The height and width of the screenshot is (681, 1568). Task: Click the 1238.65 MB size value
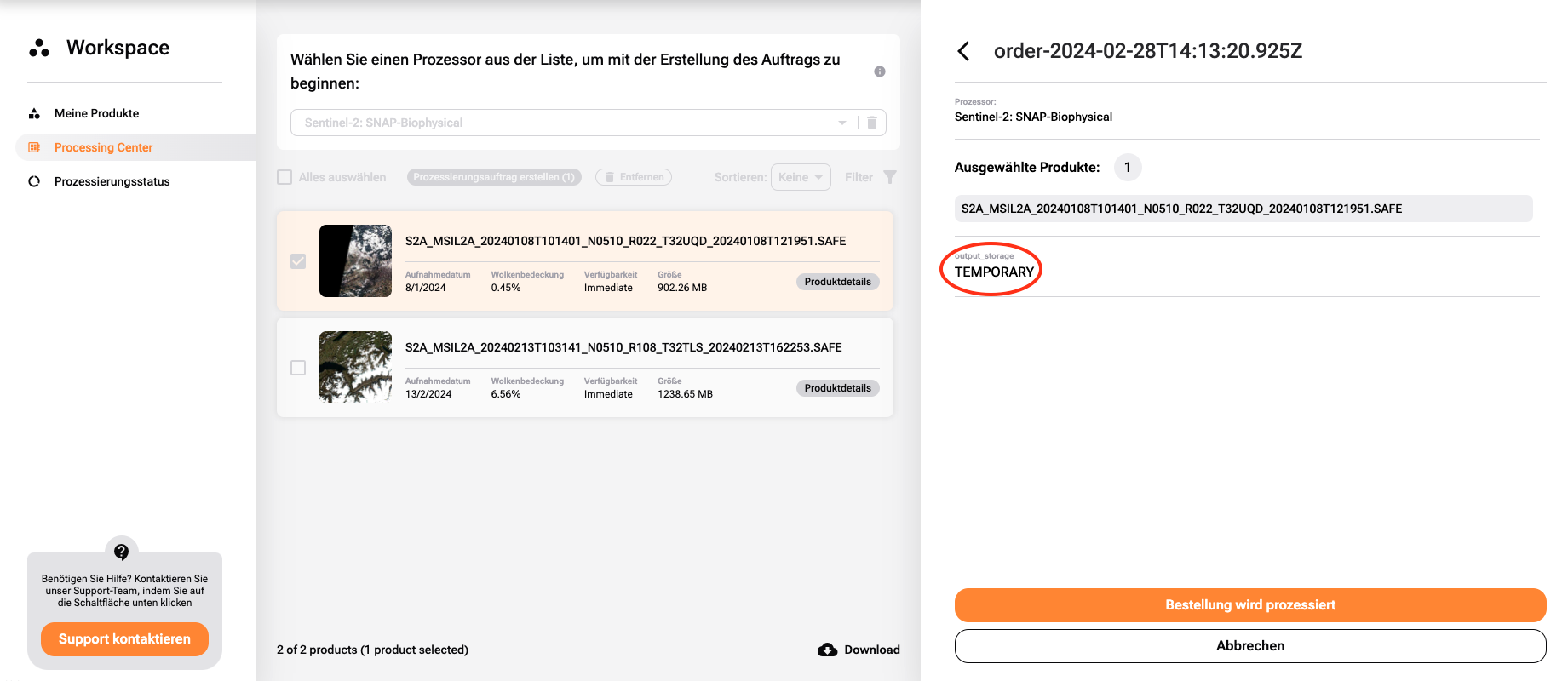(685, 394)
